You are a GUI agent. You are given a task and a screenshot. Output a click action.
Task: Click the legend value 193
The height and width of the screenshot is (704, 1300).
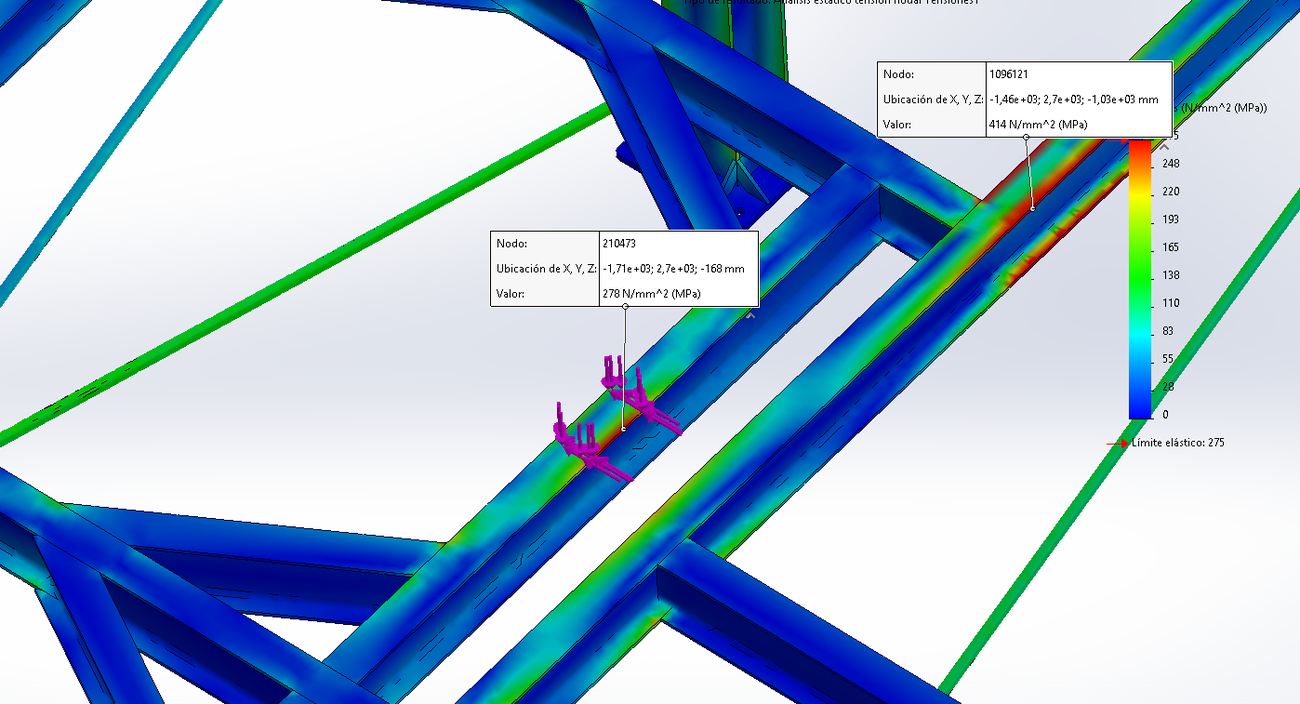coord(1171,219)
